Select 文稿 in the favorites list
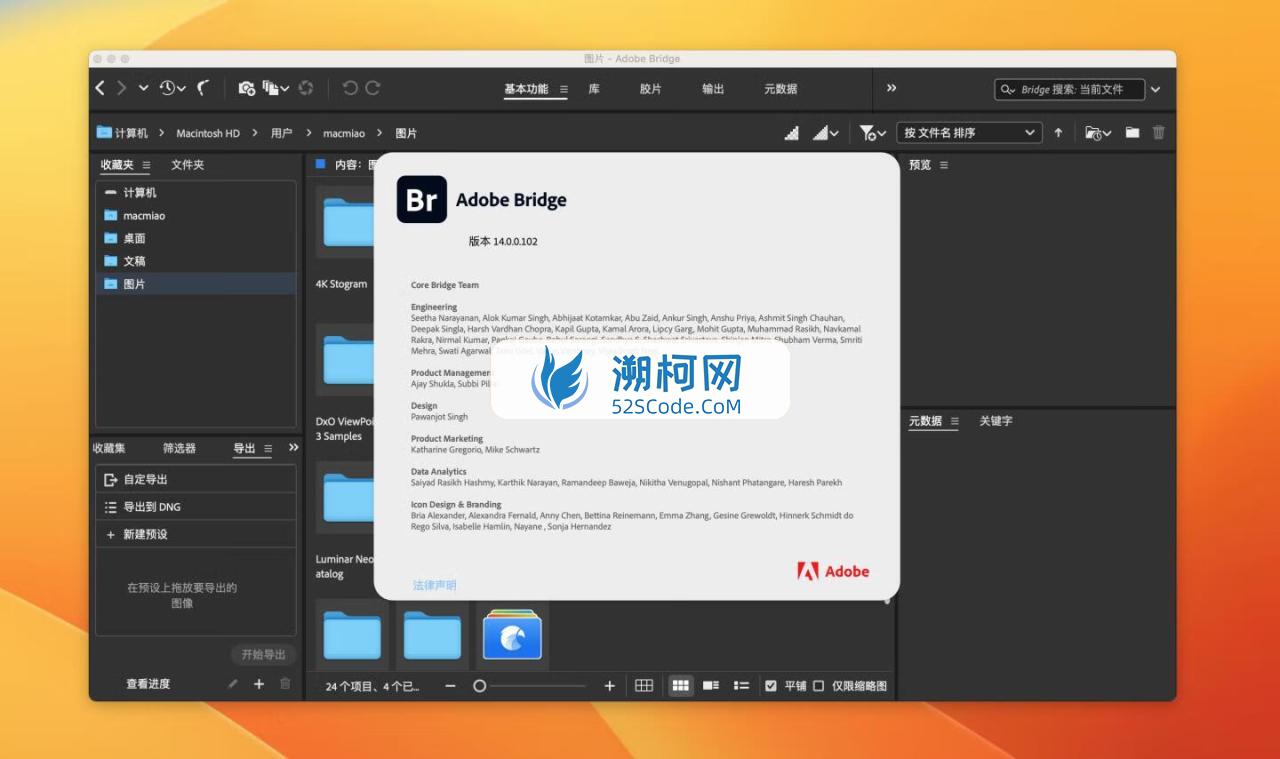Screen dimensions: 1280x759 (196, 261)
